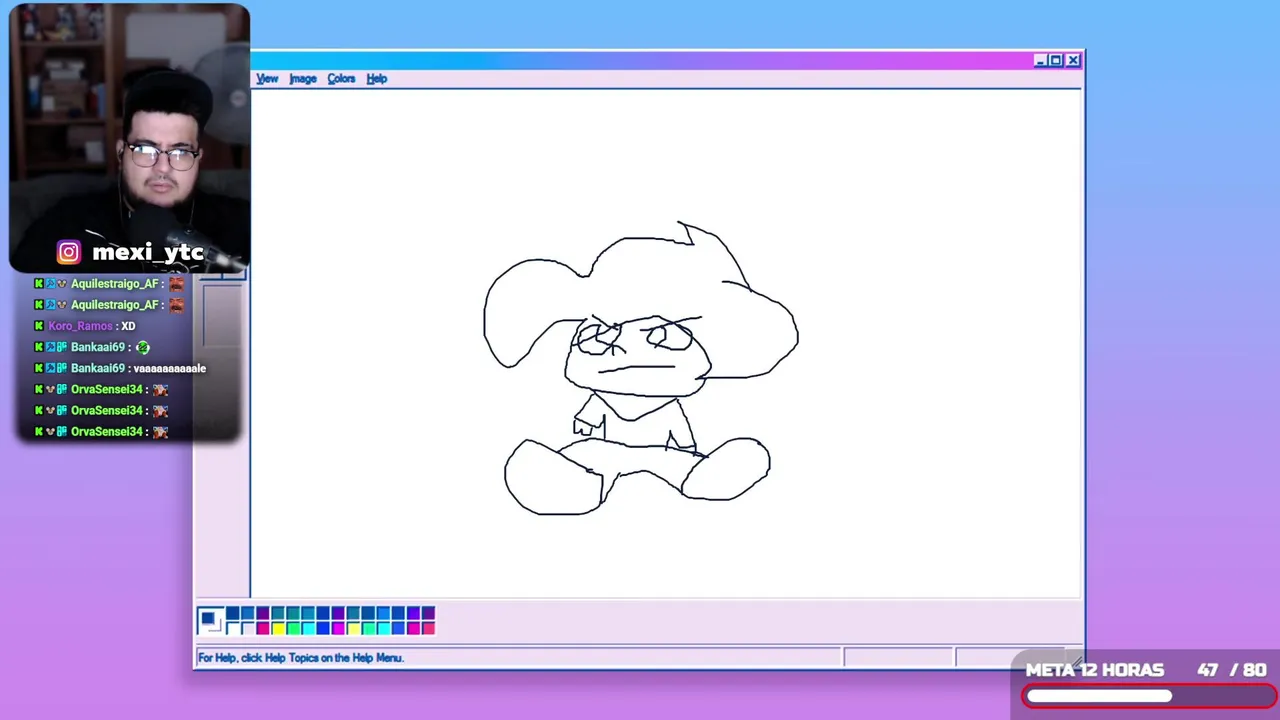
Task: Pick the light gray palette swatch
Action: (248, 628)
